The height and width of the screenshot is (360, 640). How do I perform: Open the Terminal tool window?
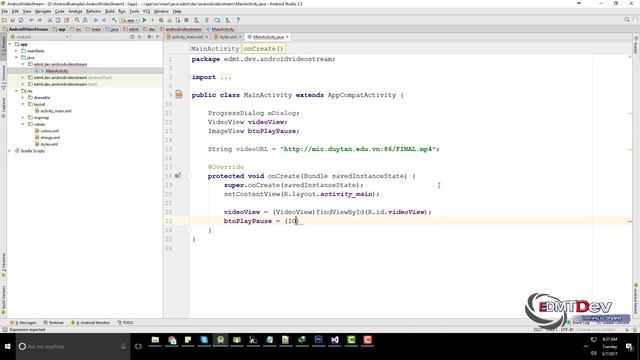(x=53, y=322)
